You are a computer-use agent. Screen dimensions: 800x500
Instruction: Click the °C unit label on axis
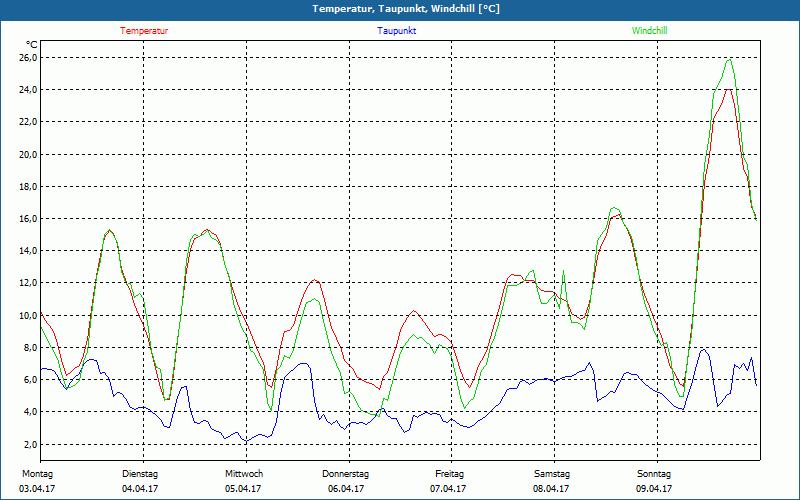pos(32,44)
